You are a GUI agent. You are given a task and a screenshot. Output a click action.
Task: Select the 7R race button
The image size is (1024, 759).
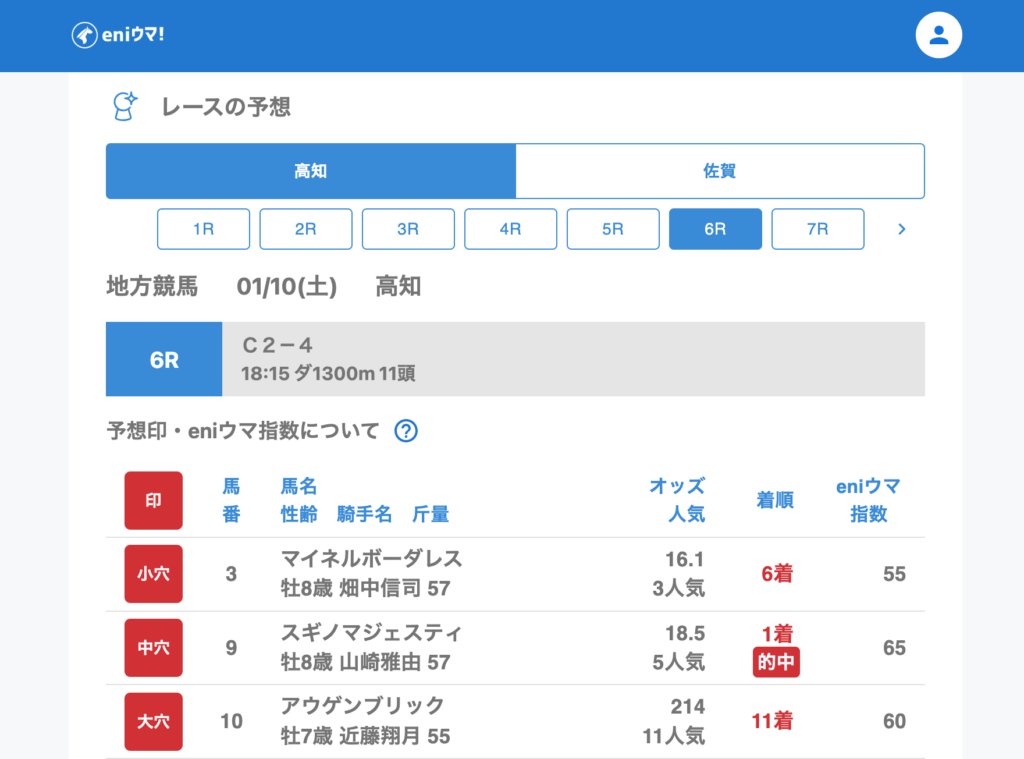pyautogui.click(x=817, y=229)
